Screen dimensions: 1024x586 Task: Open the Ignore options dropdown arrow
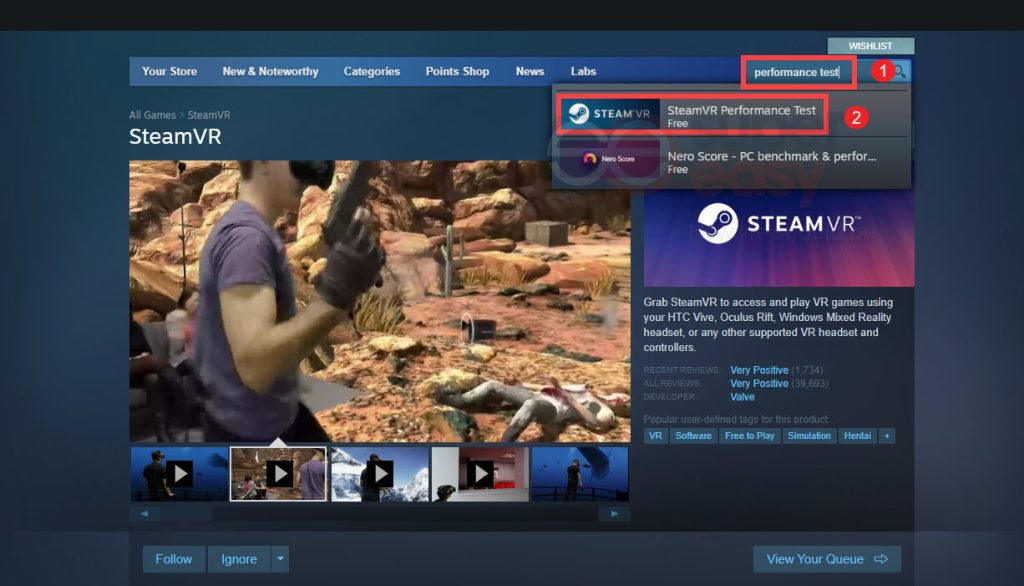coord(281,559)
